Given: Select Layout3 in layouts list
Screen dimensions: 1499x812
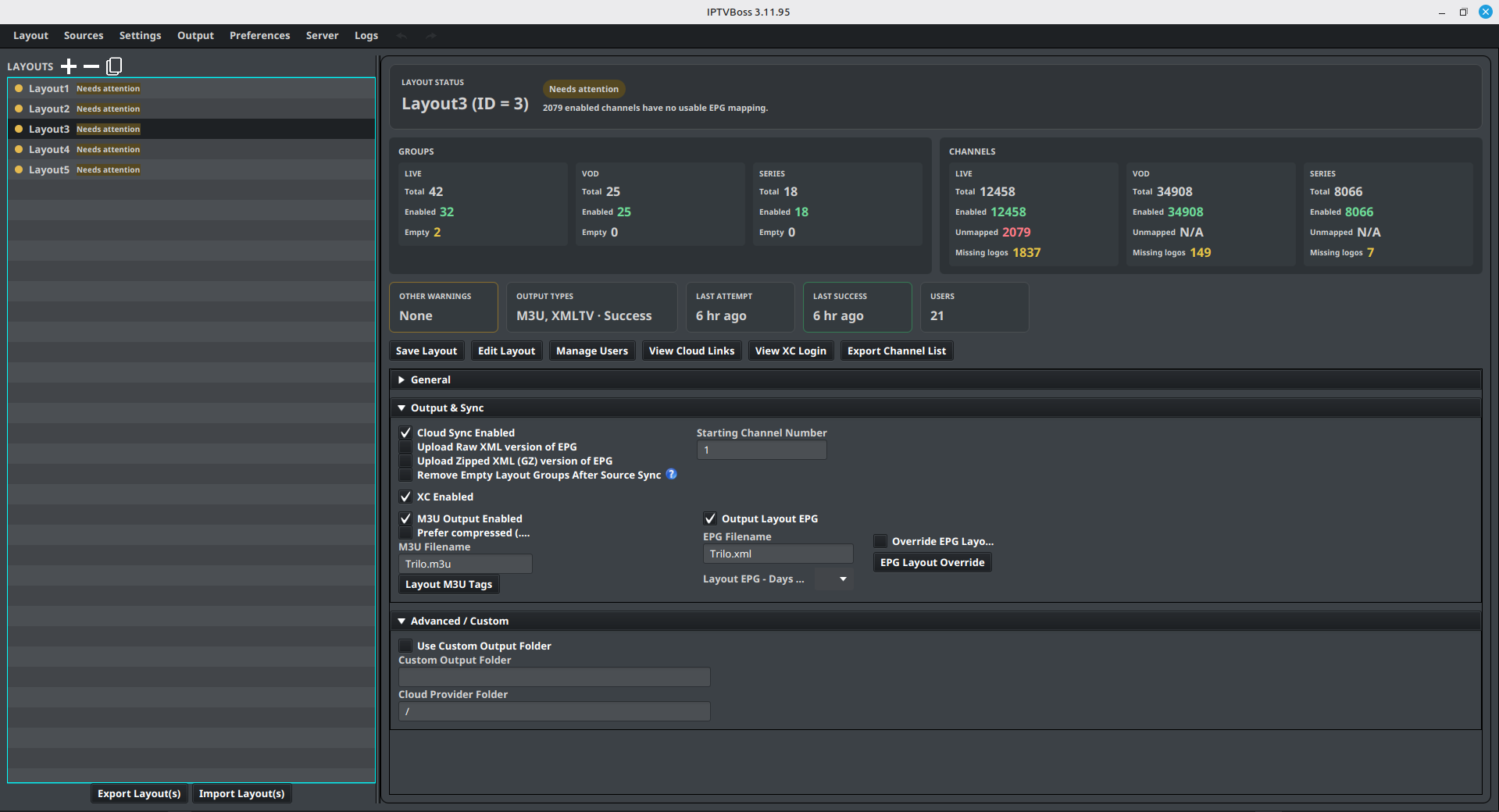Looking at the screenshot, I should click(x=191, y=129).
